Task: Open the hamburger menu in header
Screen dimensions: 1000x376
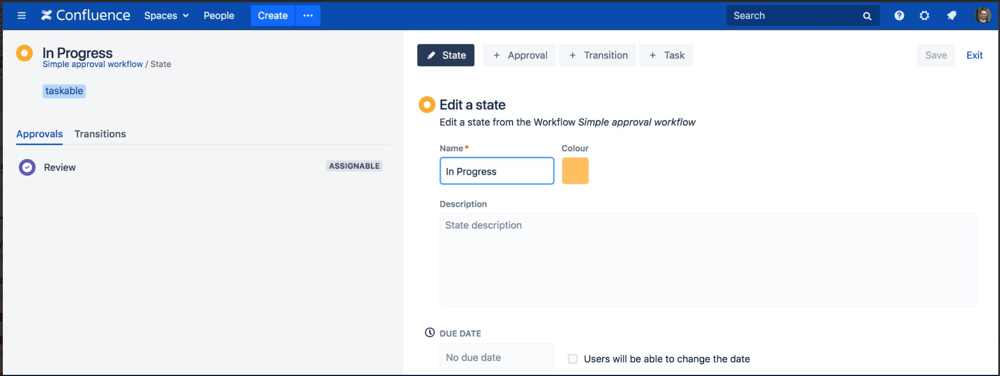Action: coord(22,16)
